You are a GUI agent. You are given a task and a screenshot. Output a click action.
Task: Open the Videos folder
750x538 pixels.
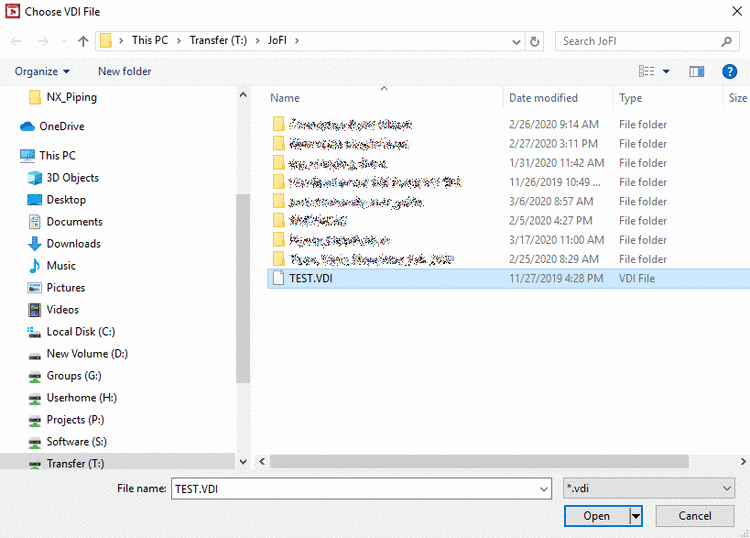[53, 309]
